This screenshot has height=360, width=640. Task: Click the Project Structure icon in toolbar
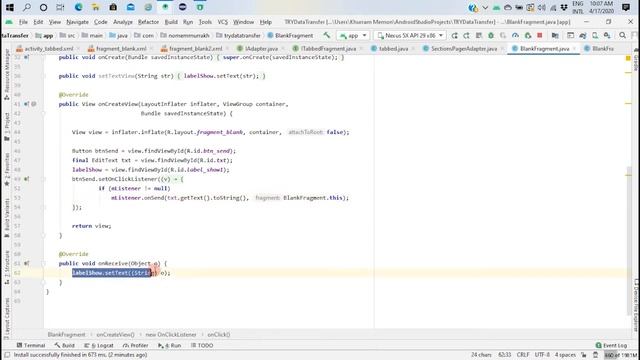click(555, 36)
